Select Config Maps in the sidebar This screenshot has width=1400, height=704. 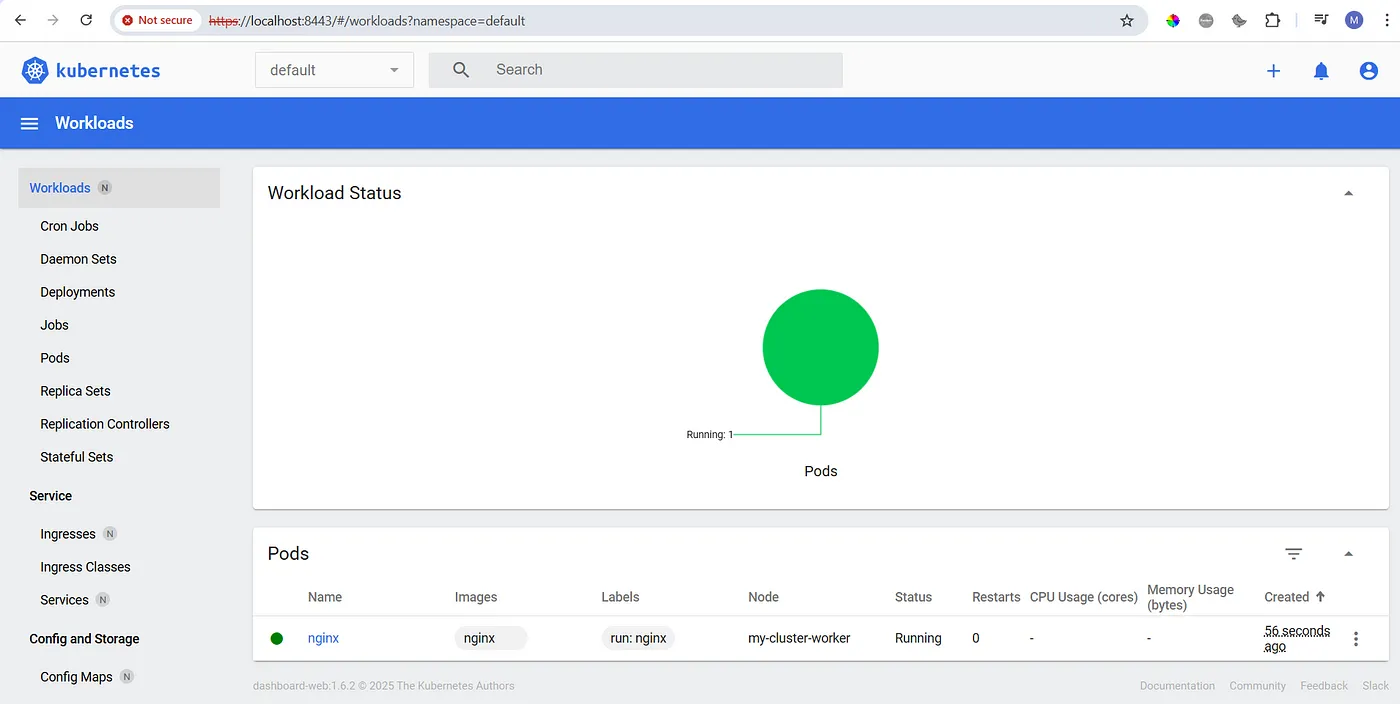(75, 676)
